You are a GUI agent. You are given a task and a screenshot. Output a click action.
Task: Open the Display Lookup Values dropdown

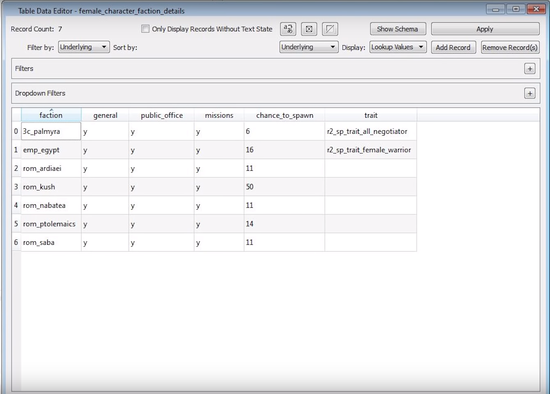point(398,47)
